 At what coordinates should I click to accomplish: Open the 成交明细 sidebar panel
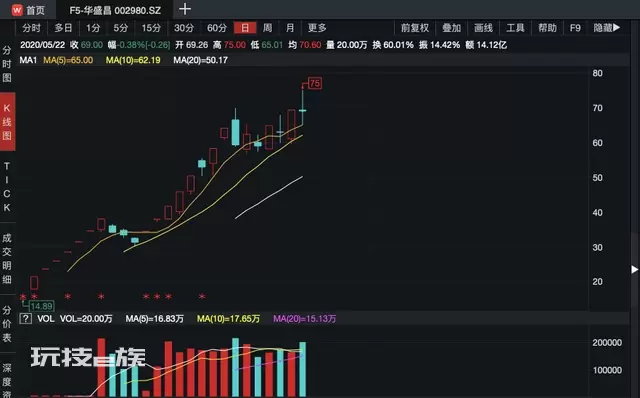[7, 258]
